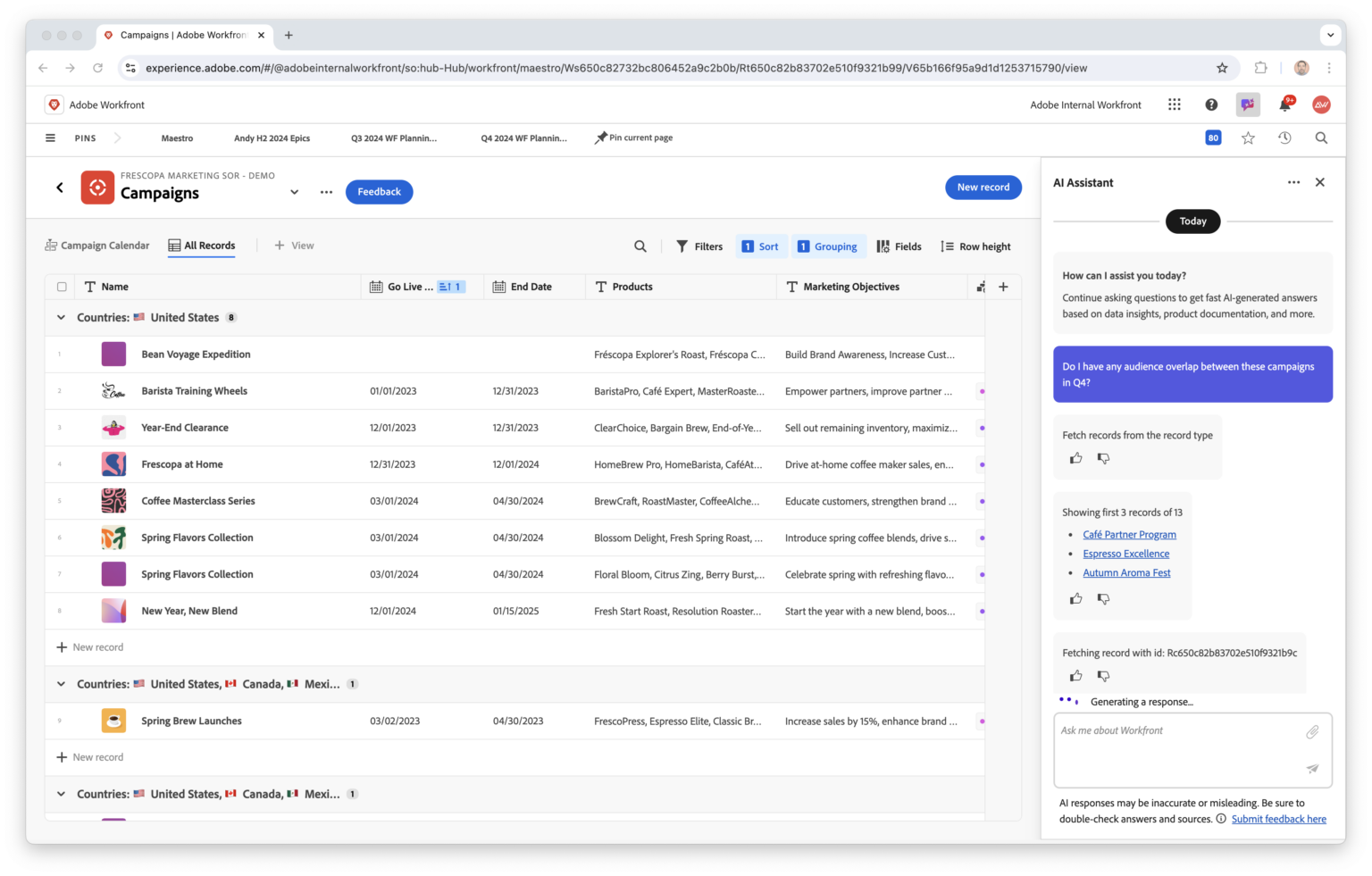Open the Campaigns title dropdown chevron
The height and width of the screenshot is (876, 1372).
[x=294, y=192]
